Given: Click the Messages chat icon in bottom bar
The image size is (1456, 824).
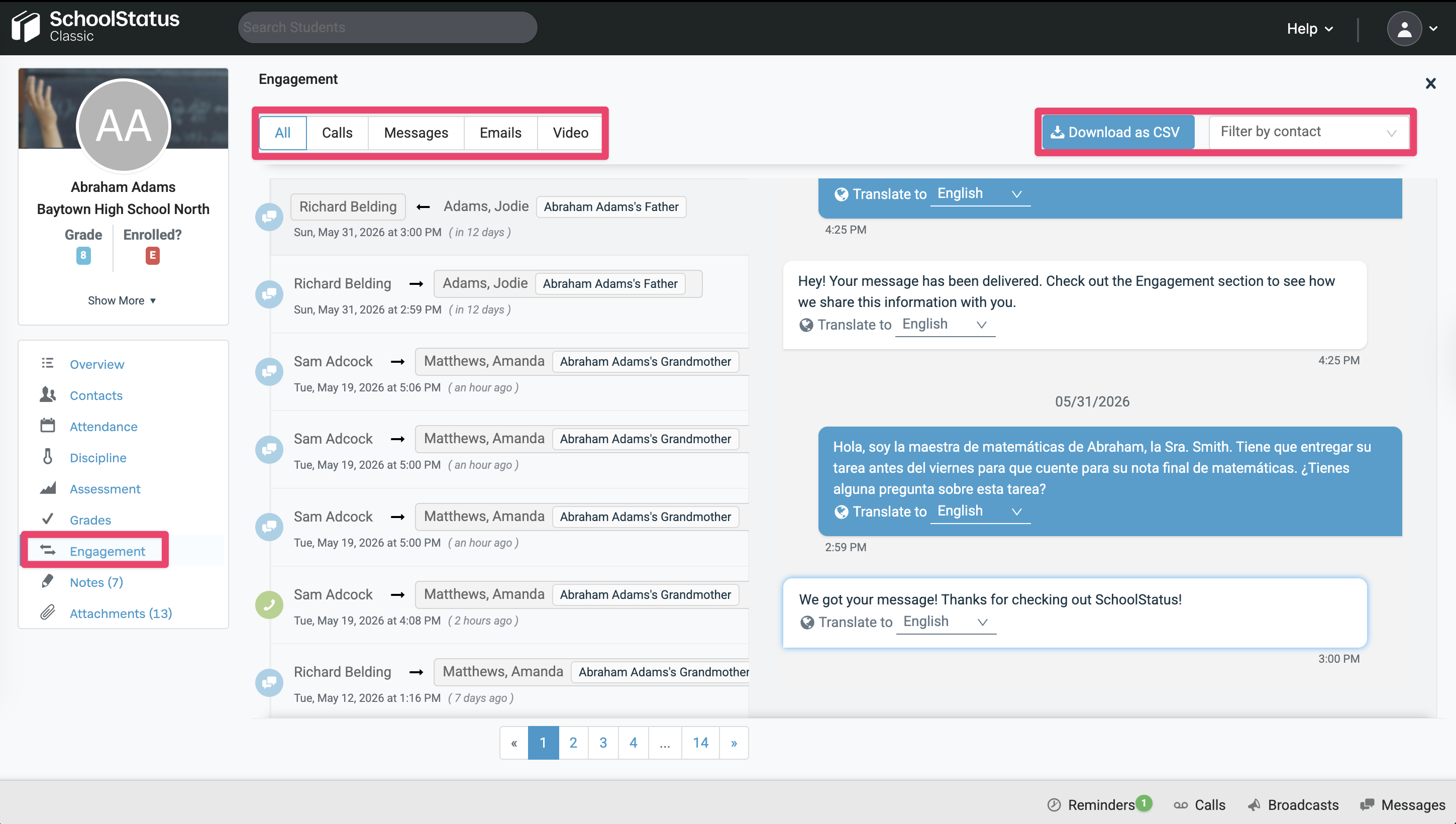Looking at the screenshot, I should 1367,805.
